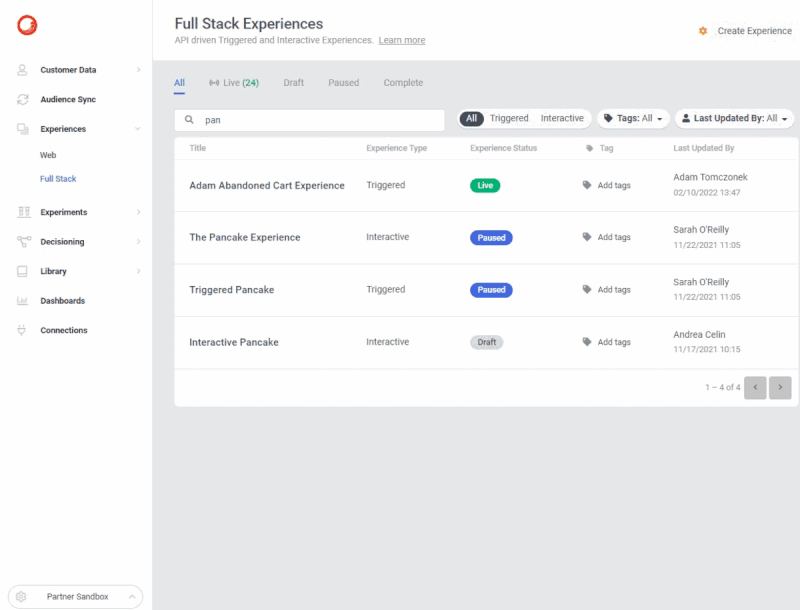Open The Pancake Experience entry
Viewport: 800px width, 610px height.
[x=245, y=238]
